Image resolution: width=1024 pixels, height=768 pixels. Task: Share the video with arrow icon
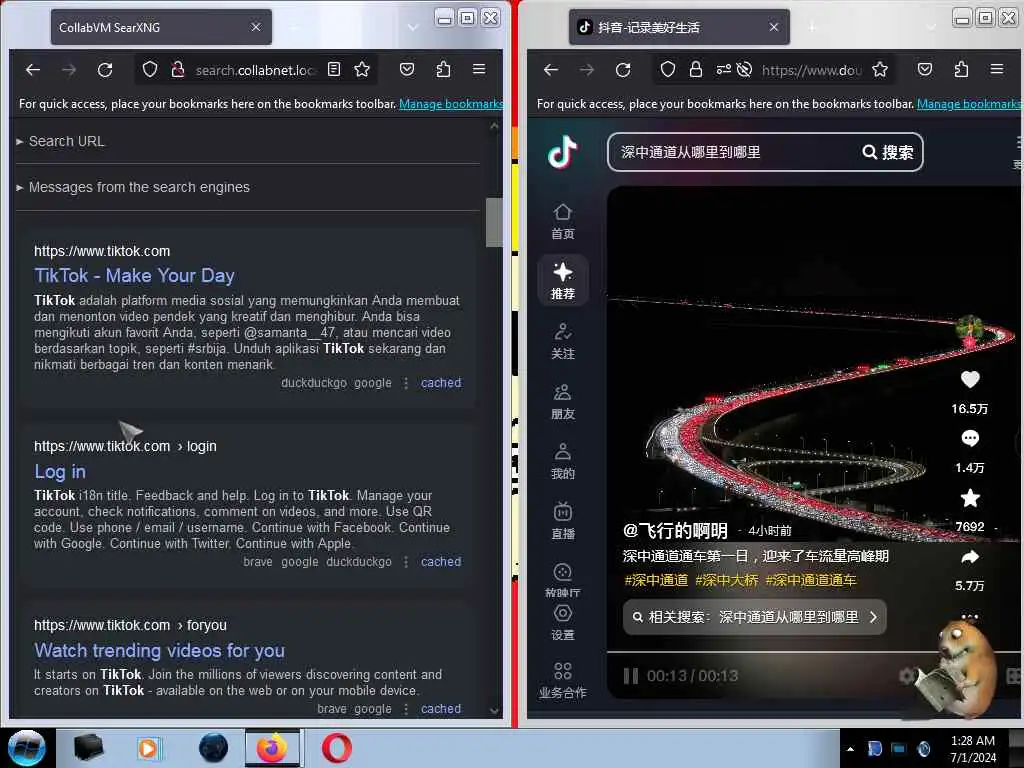pyautogui.click(x=970, y=557)
